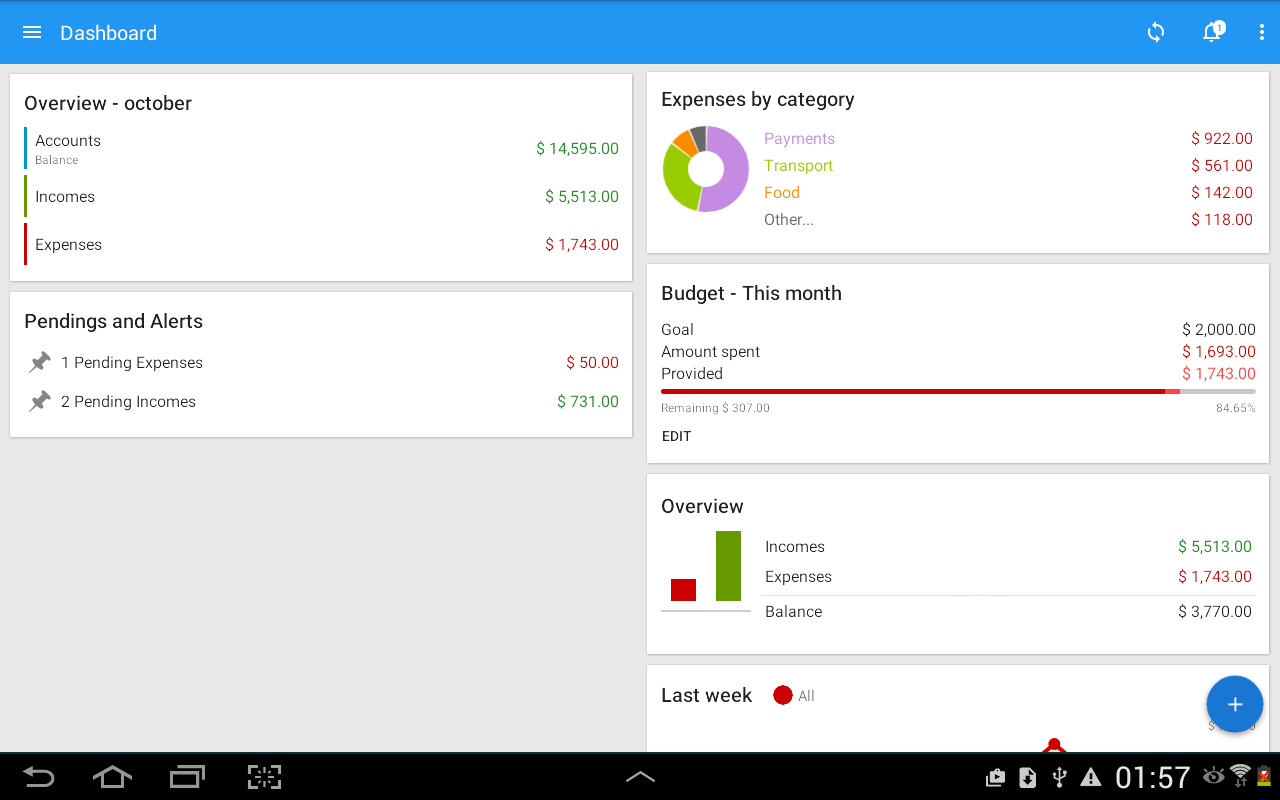Select the Payments category label

coord(799,139)
